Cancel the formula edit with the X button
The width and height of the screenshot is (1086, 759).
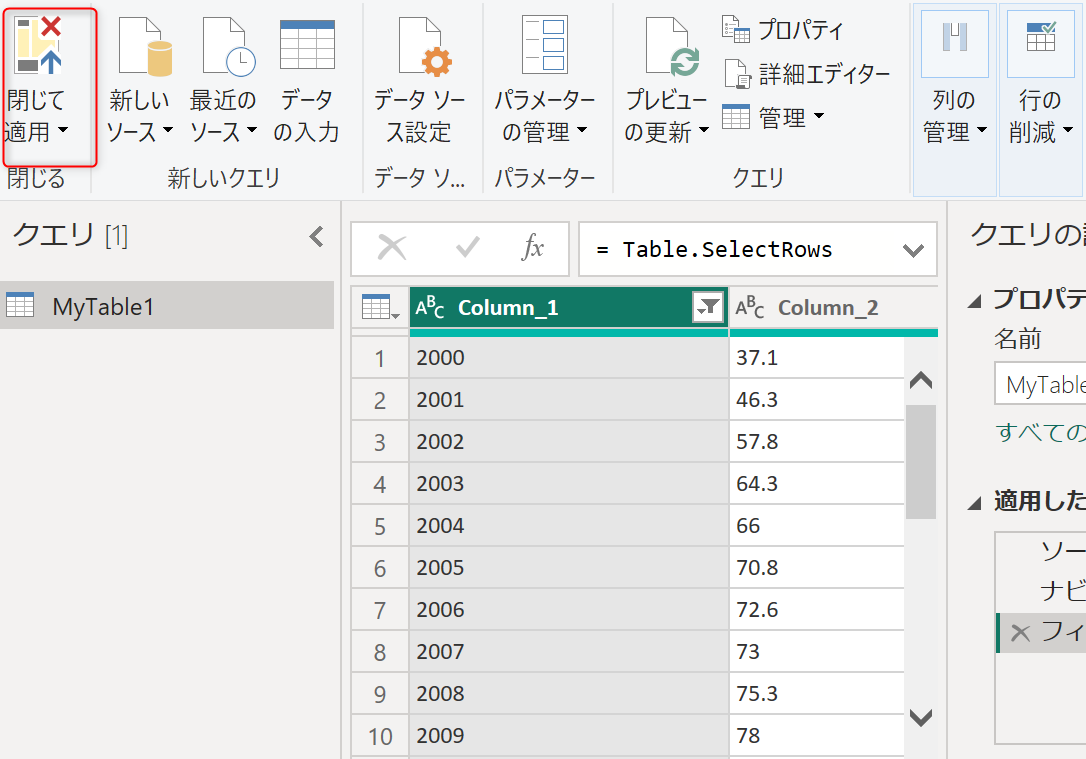392,248
